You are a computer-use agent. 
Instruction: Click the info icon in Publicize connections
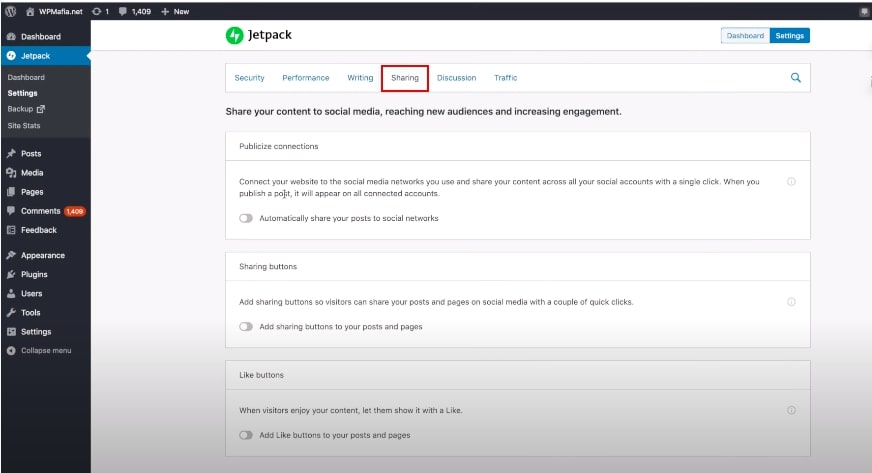(791, 182)
